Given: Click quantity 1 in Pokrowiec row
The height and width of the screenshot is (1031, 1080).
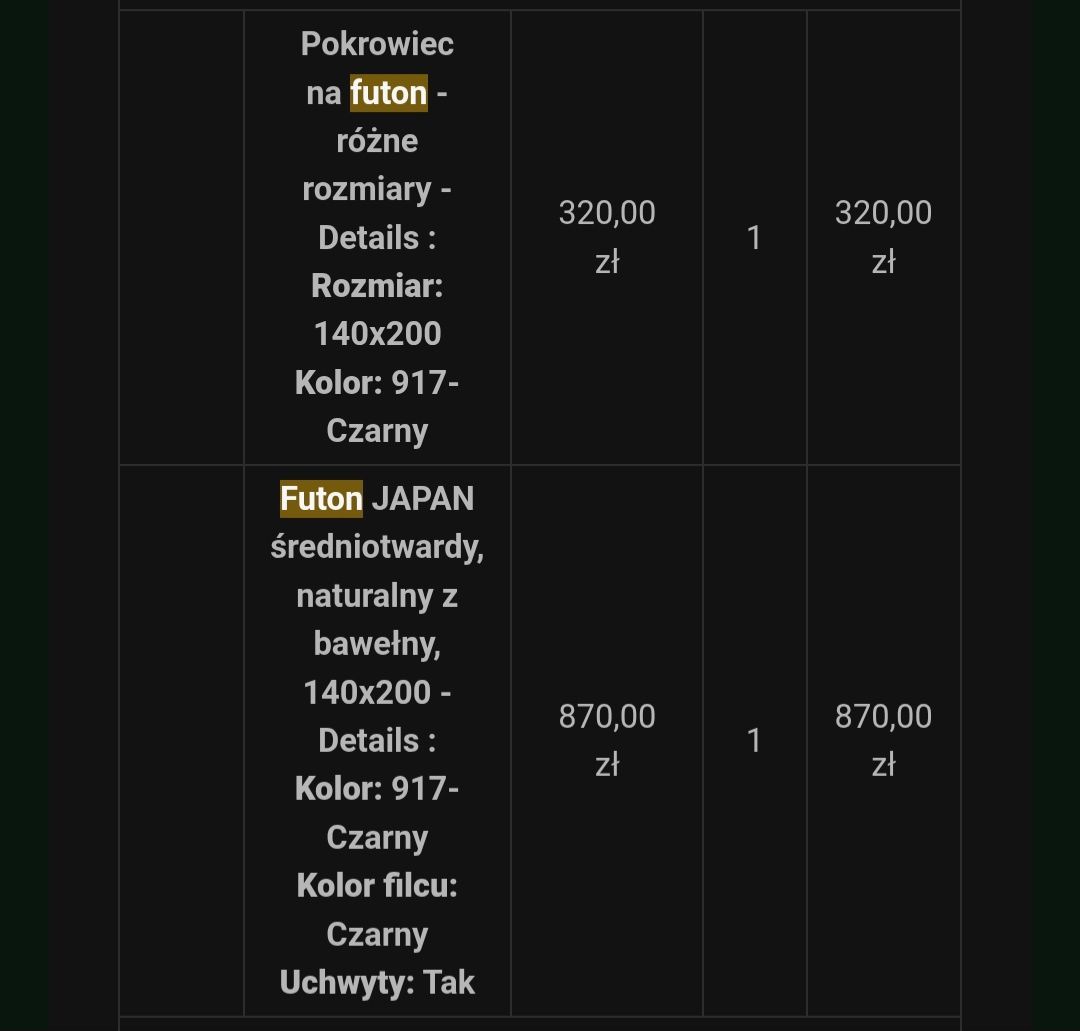Looking at the screenshot, I should (x=754, y=238).
